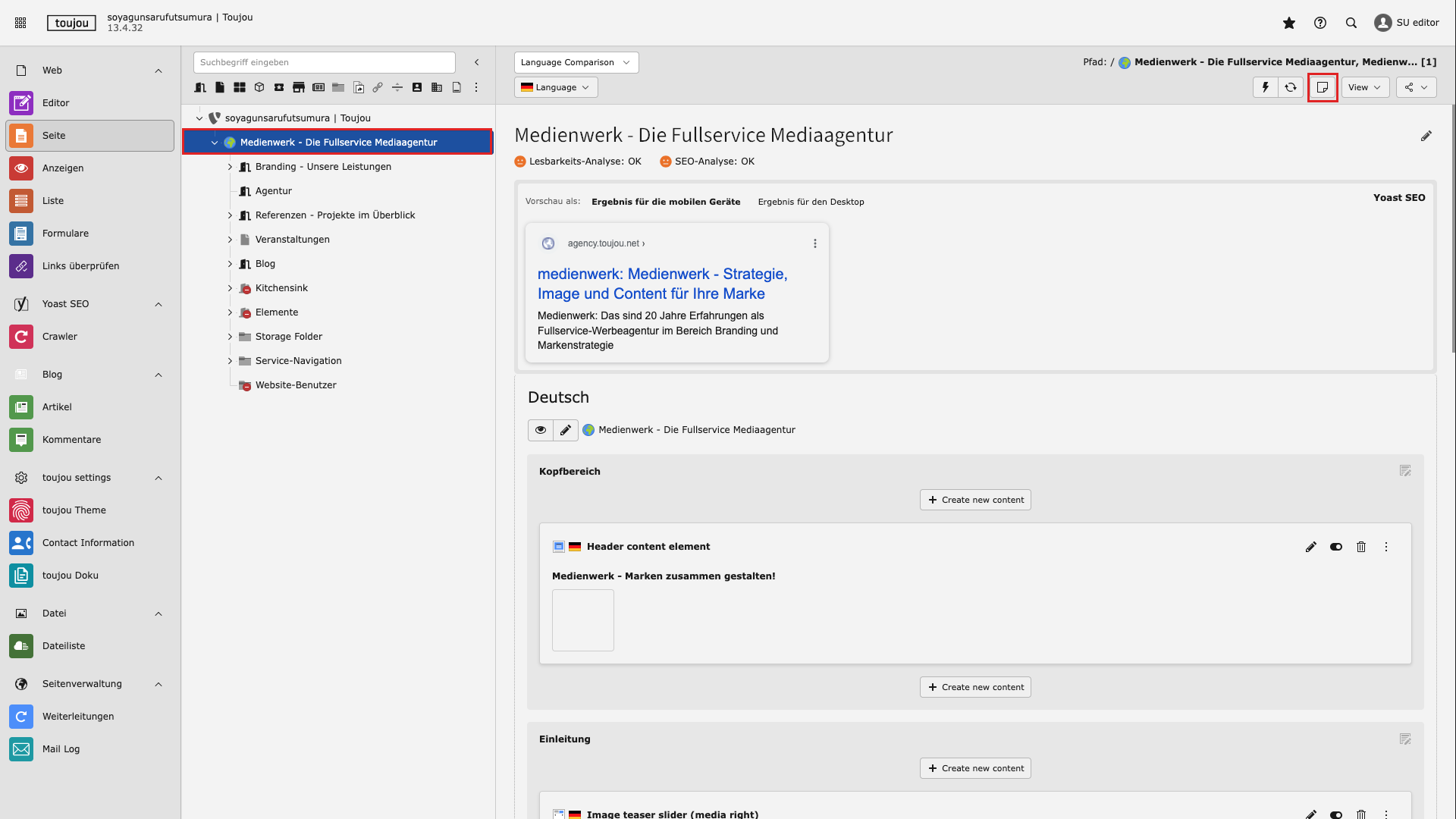Open the Editor module
Screen dimensions: 1456x819
coord(89,103)
